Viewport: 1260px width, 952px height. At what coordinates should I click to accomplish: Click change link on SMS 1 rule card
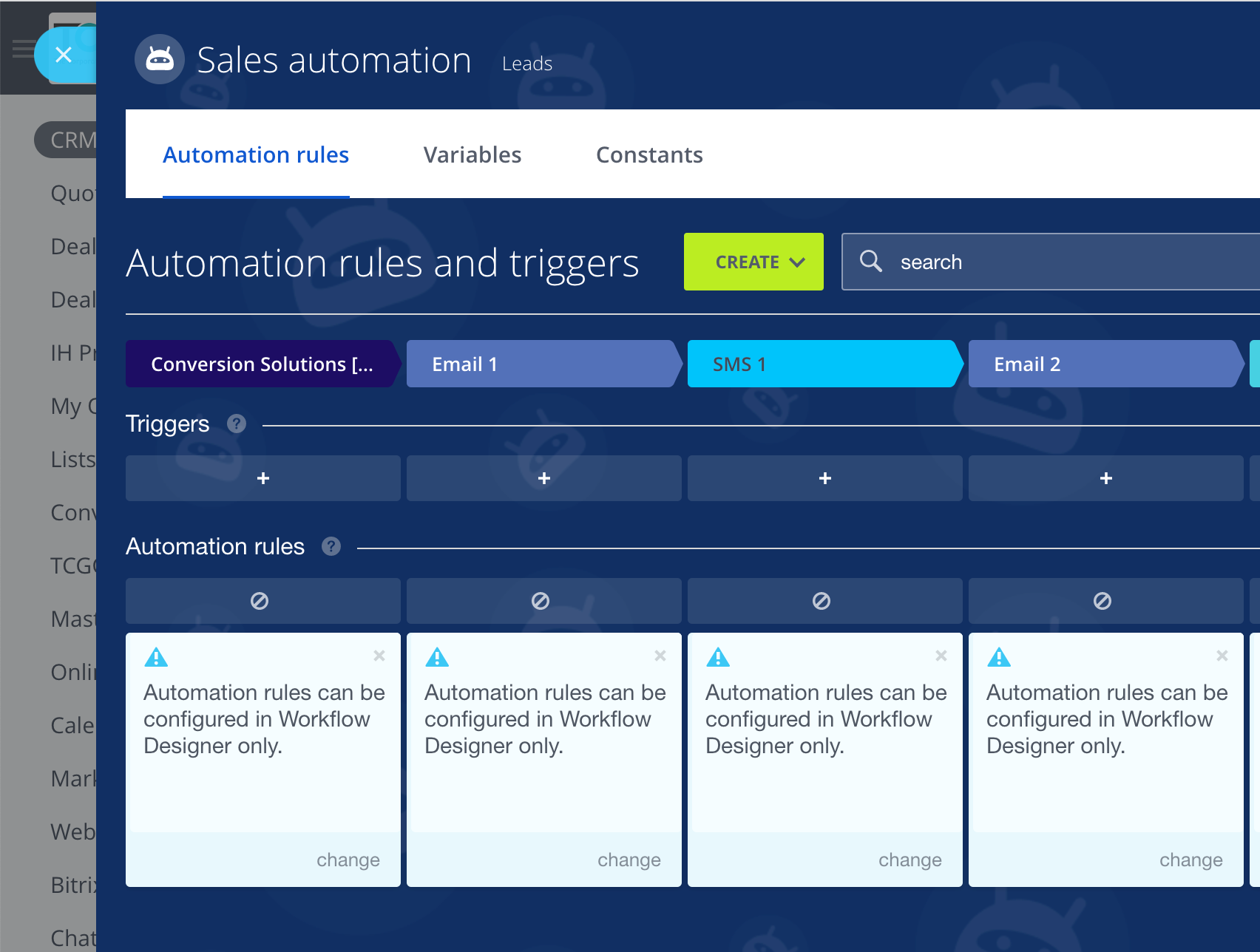[910, 860]
